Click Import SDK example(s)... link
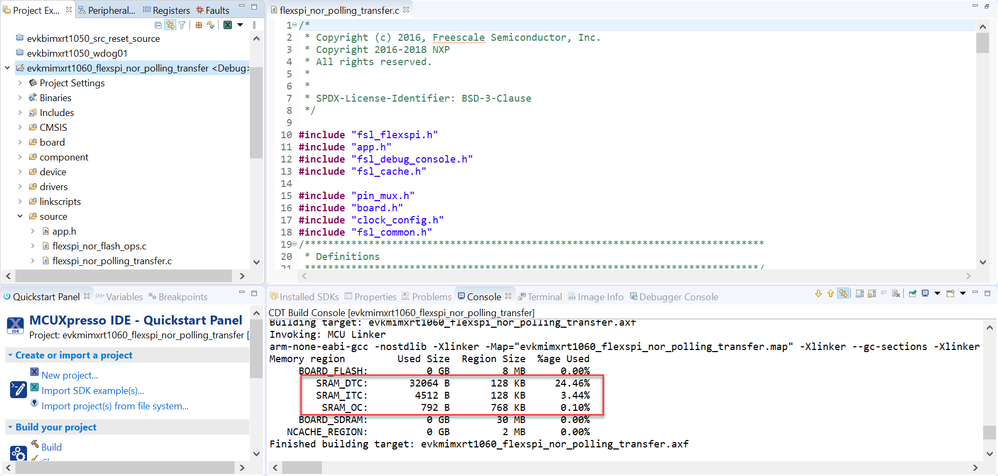998x476 pixels. coord(92,390)
